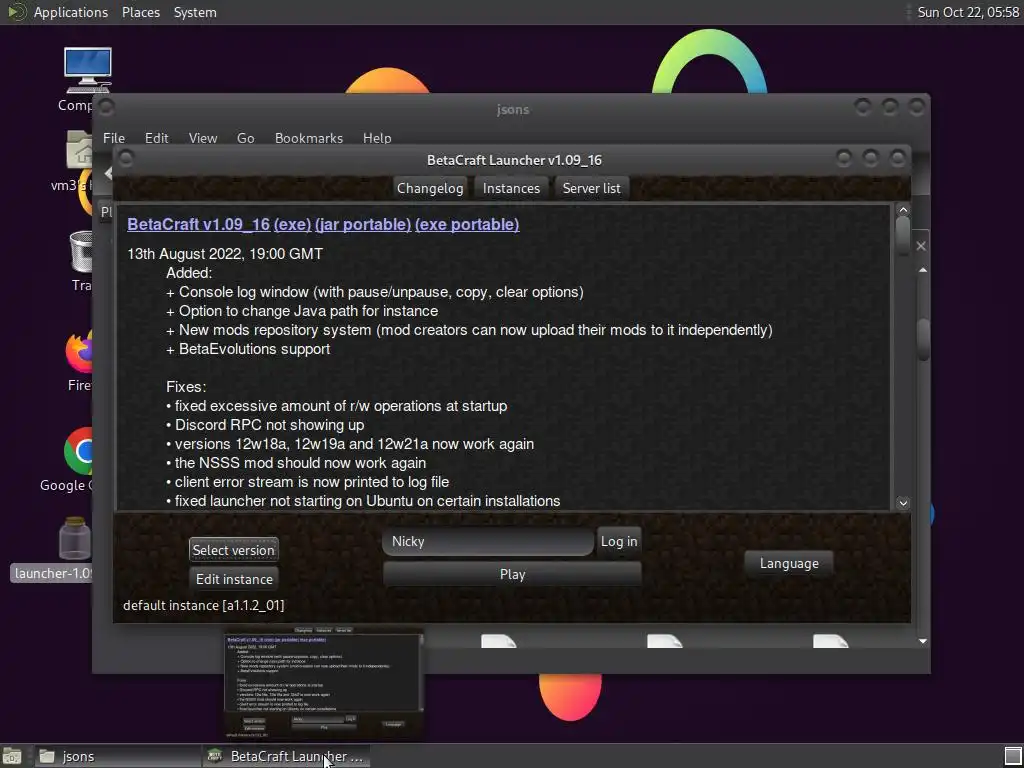
Task: Click the jsons window menu button
Action: pos(106,106)
